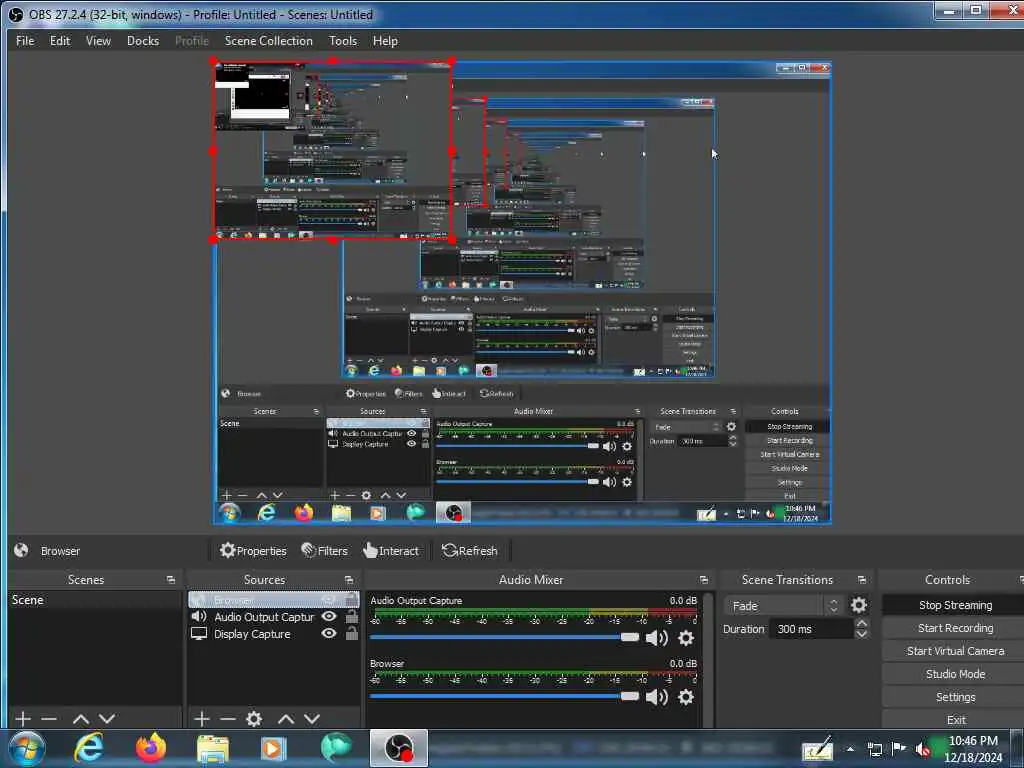This screenshot has width=1024, height=768.
Task: Pop out the Scenes dock
Action: 171,580
